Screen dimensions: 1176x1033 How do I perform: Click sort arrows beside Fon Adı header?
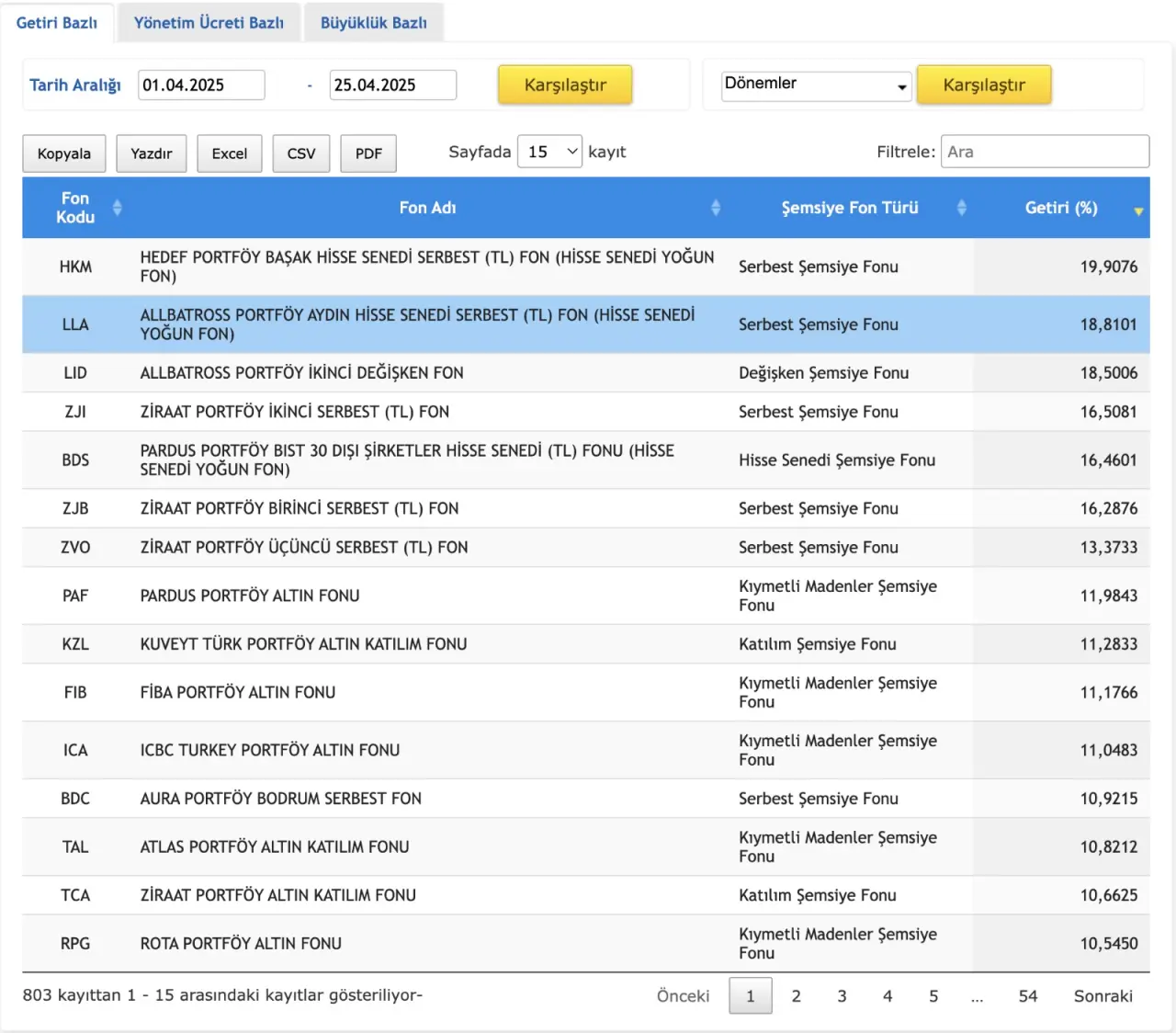716,208
